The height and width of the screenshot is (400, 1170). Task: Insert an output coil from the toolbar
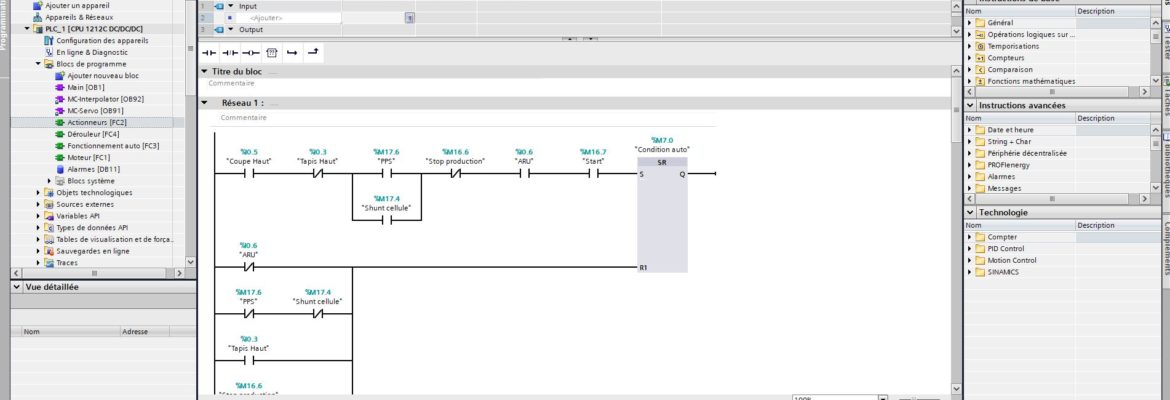(x=250, y=52)
